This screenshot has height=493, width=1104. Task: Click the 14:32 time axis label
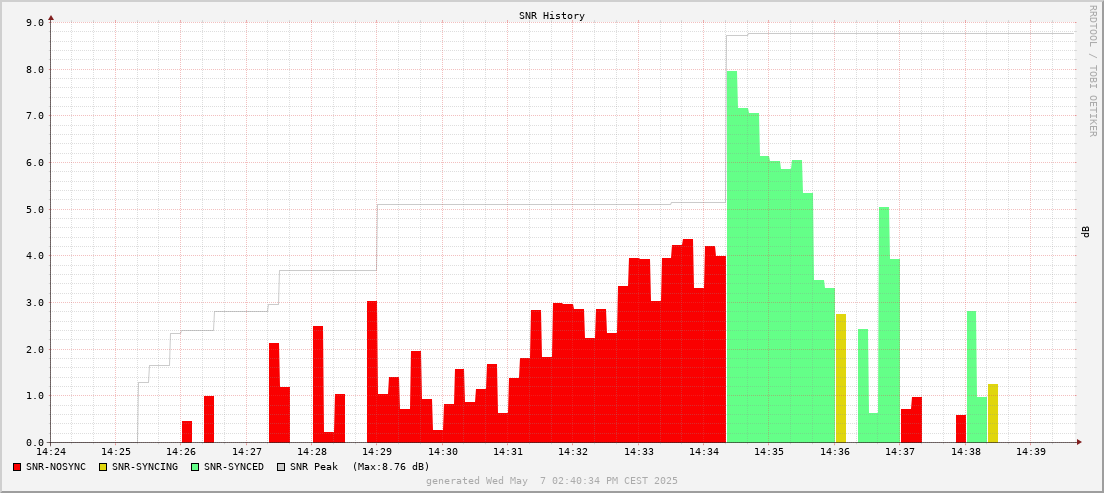573,451
